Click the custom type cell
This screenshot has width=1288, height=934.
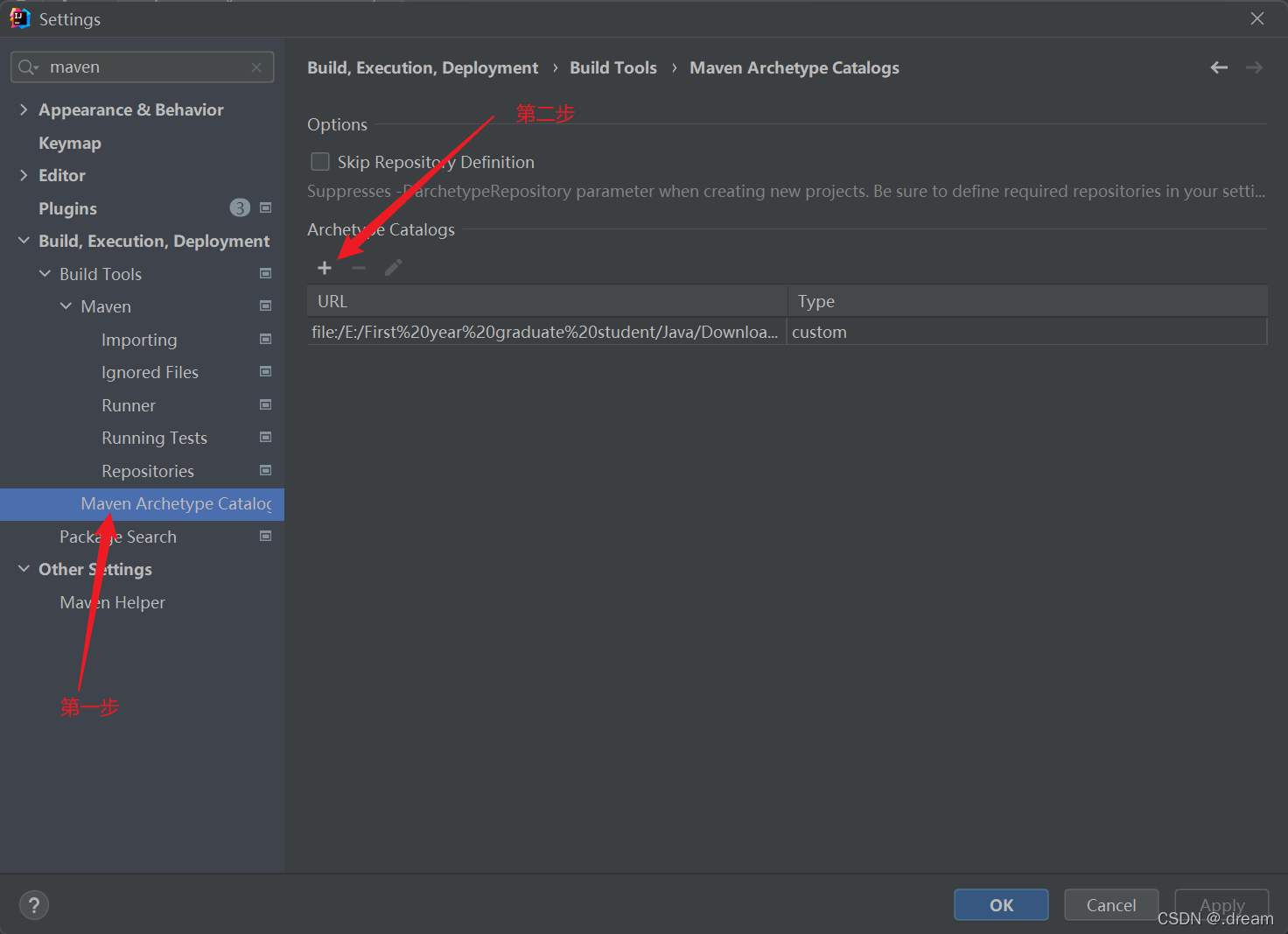pyautogui.click(x=1026, y=332)
